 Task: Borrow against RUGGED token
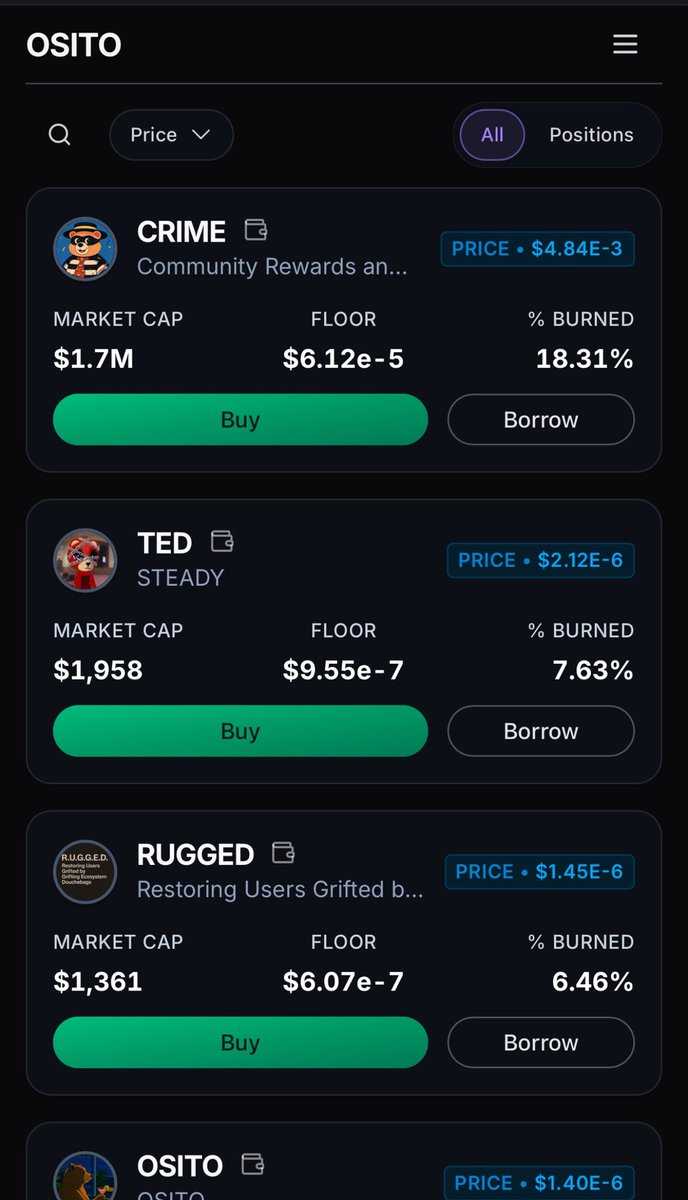click(x=541, y=1043)
